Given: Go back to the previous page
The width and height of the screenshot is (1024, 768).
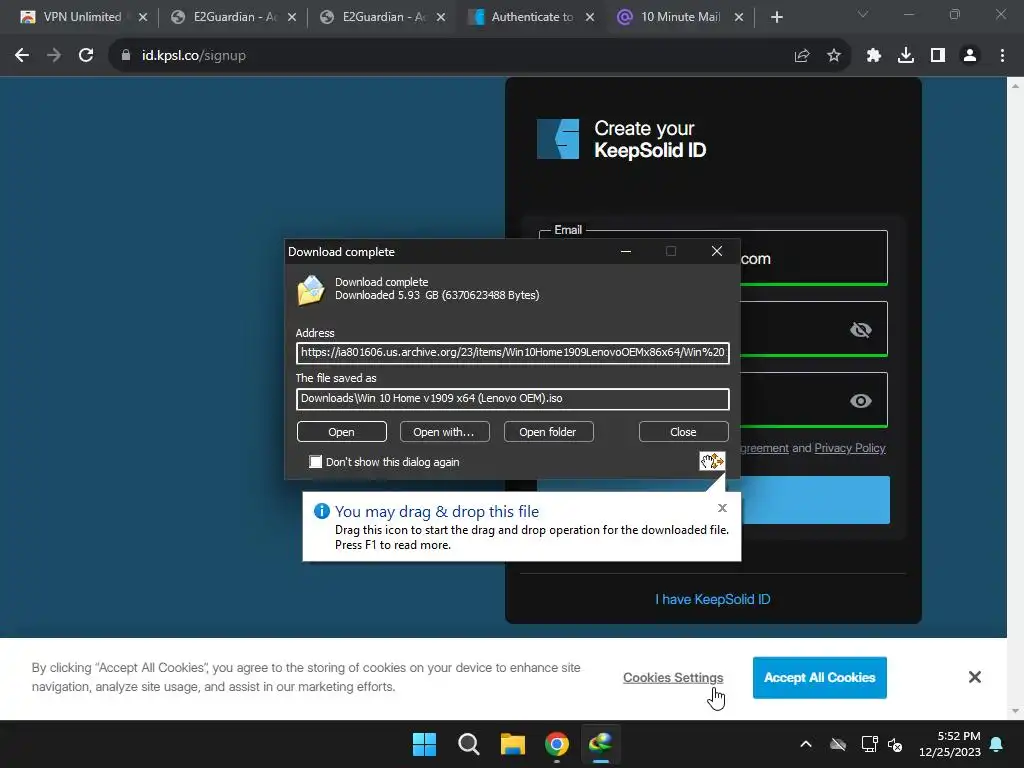Looking at the screenshot, I should [x=22, y=56].
